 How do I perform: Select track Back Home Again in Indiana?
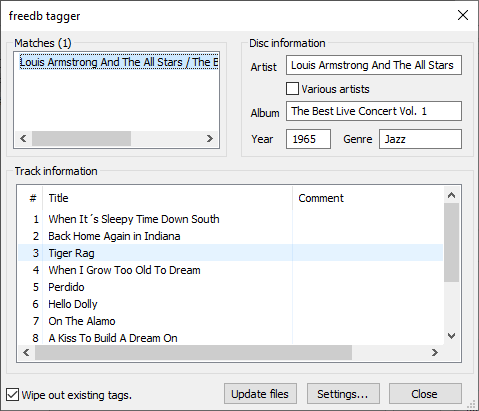(230, 236)
